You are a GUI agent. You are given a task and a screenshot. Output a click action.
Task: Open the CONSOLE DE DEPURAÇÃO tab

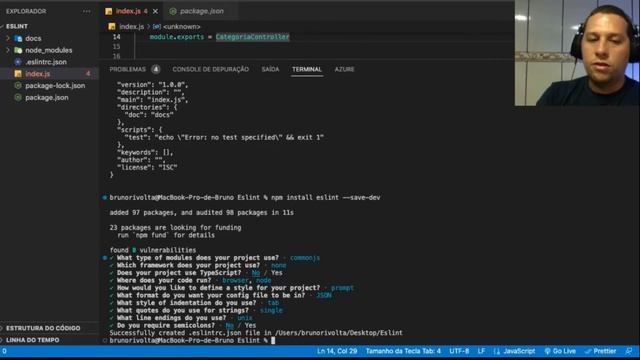pyautogui.click(x=211, y=69)
